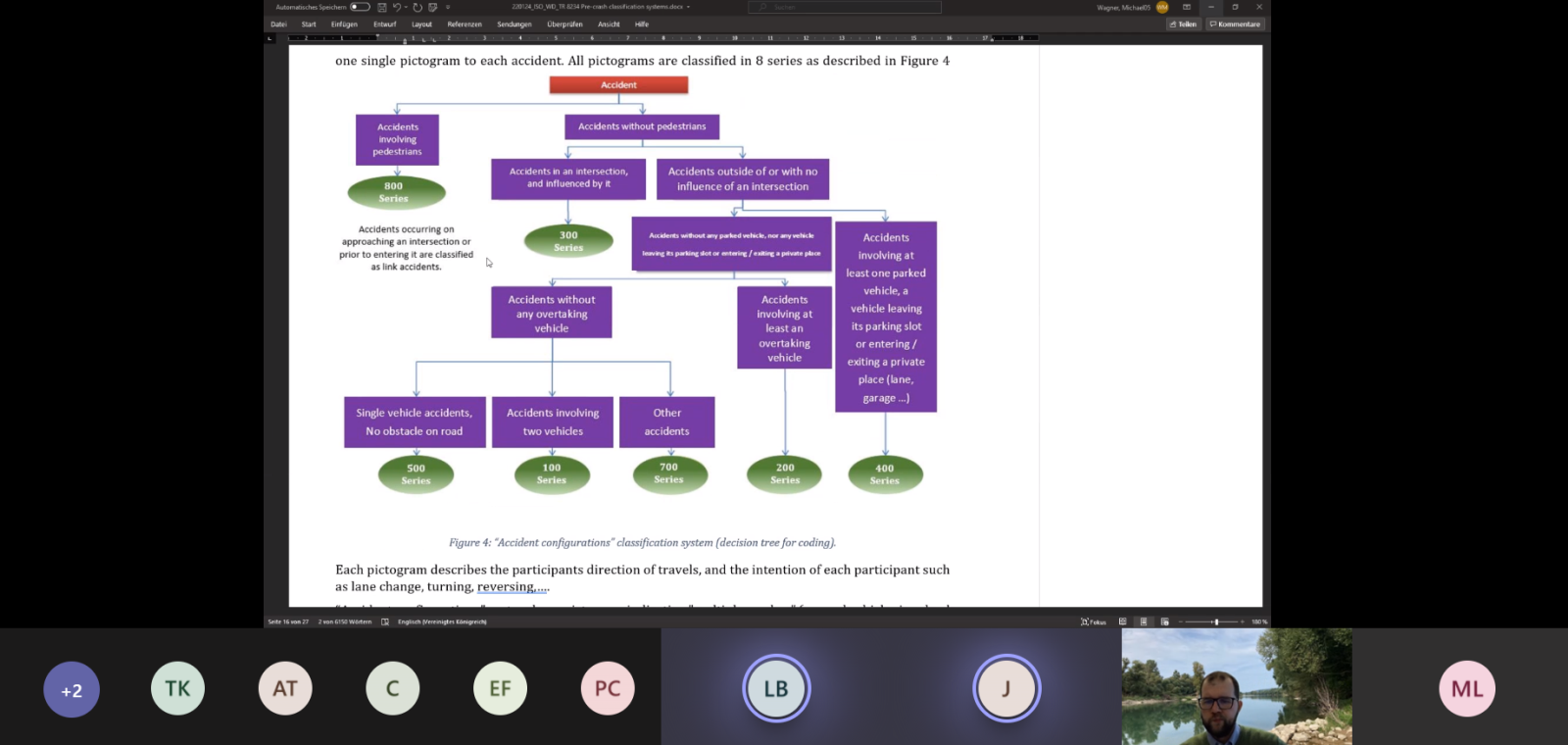Click into the Suchen search field
This screenshot has width=1568, height=745.
point(845,7)
